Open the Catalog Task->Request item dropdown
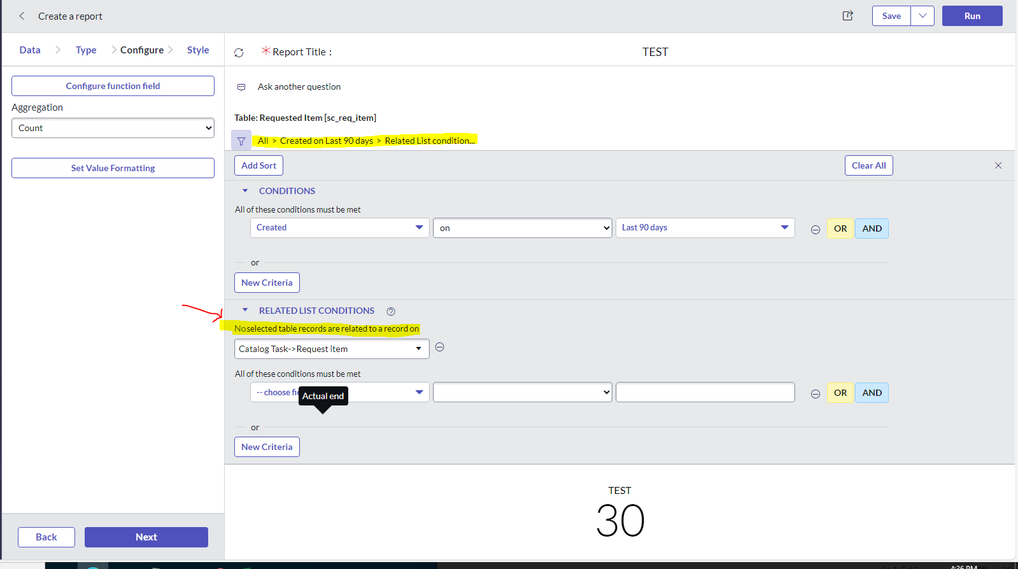Image resolution: width=1018 pixels, height=569 pixels. (332, 349)
